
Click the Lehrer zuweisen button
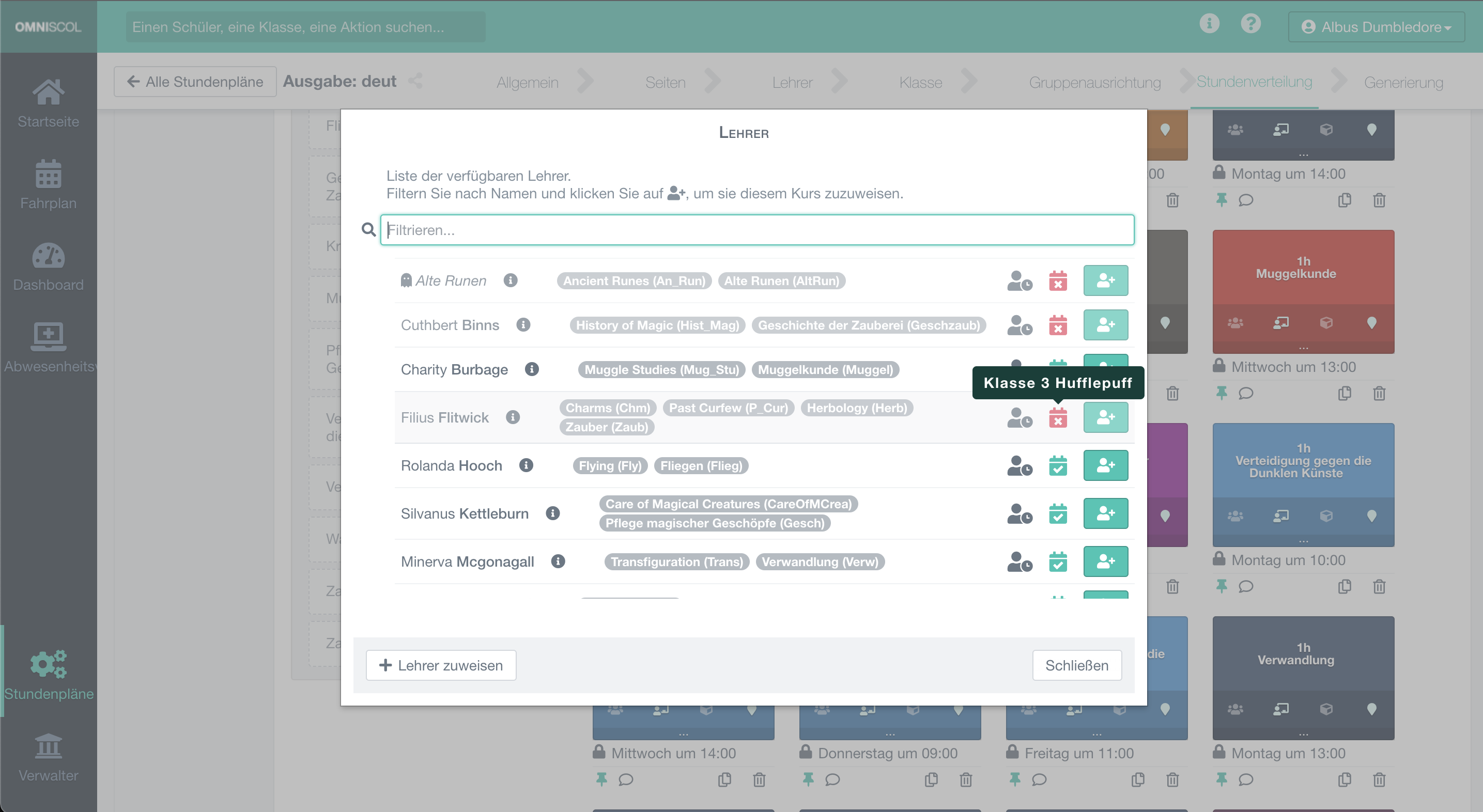click(441, 665)
